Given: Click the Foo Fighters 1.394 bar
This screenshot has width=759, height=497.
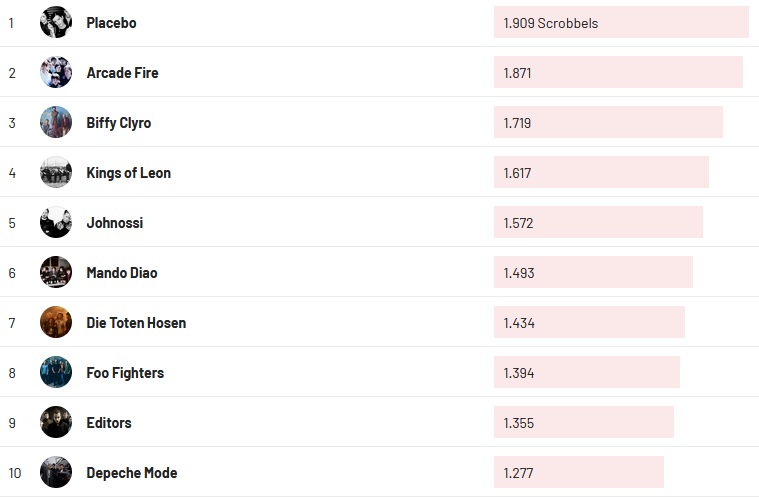Looking at the screenshot, I should tap(586, 373).
